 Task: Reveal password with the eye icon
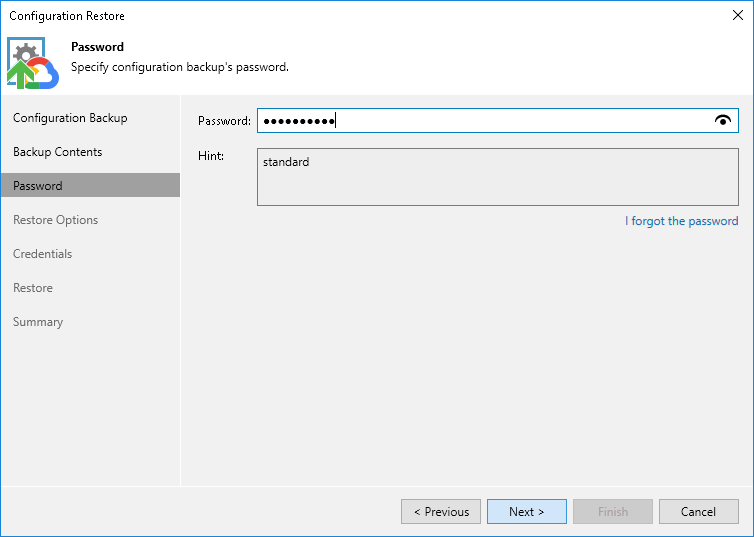coord(723,120)
